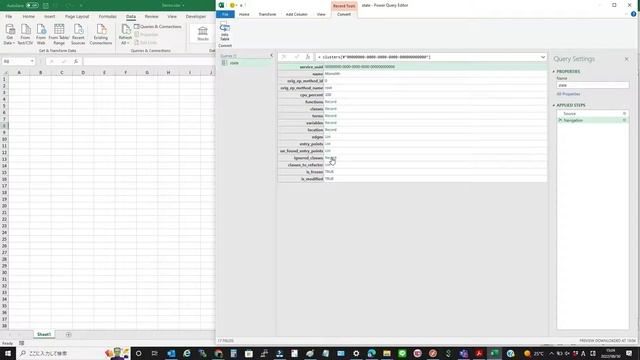The image size is (640, 360).
Task: Collapse the APPLIED STEPS section
Action: click(554, 105)
